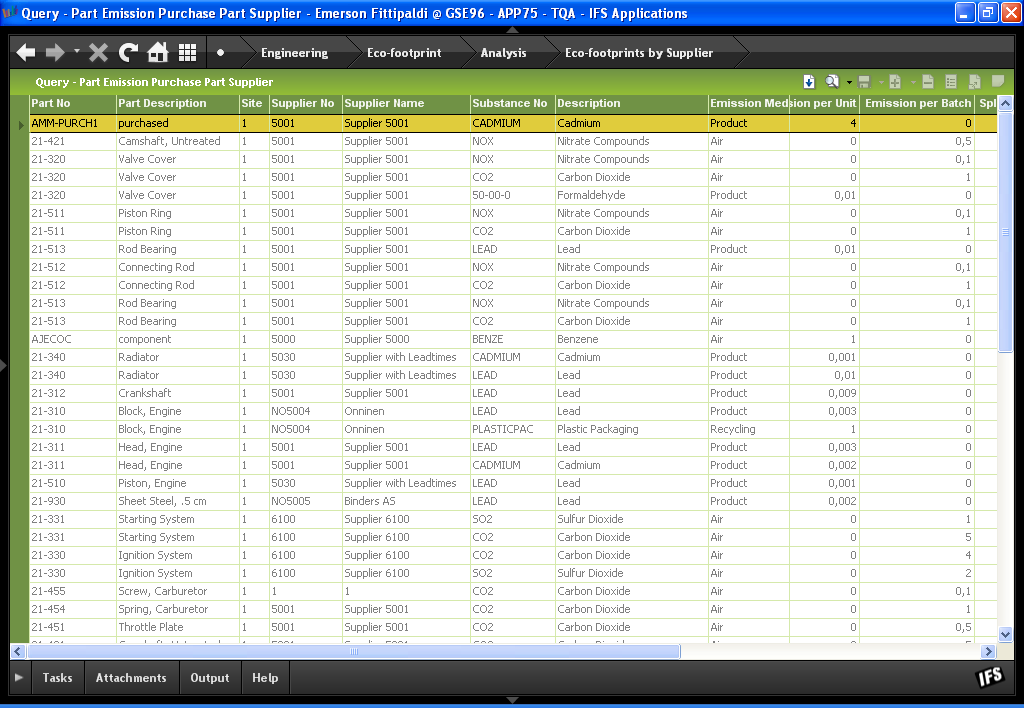
Task: Click the horizontal scrollbar left arrow
Action: 18,651
